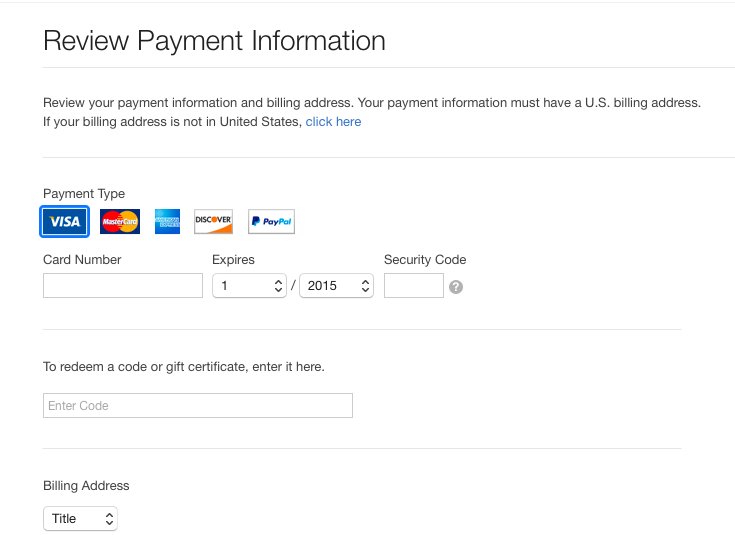This screenshot has width=735, height=535.
Task: Click the redeem code or gift certificate text
Action: pyautogui.click(x=184, y=367)
